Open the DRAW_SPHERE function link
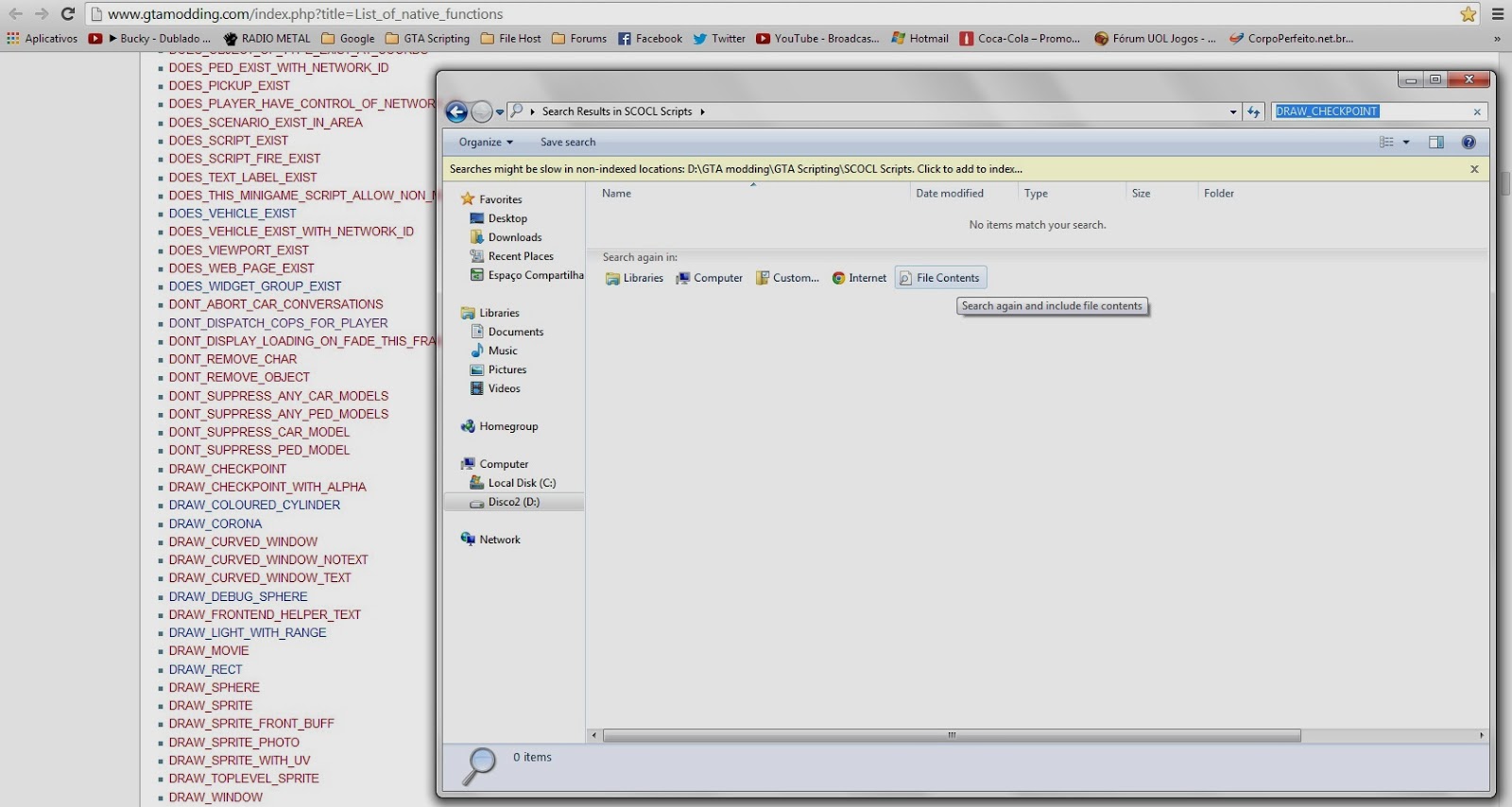Image resolution: width=1512 pixels, height=807 pixels. tap(215, 687)
